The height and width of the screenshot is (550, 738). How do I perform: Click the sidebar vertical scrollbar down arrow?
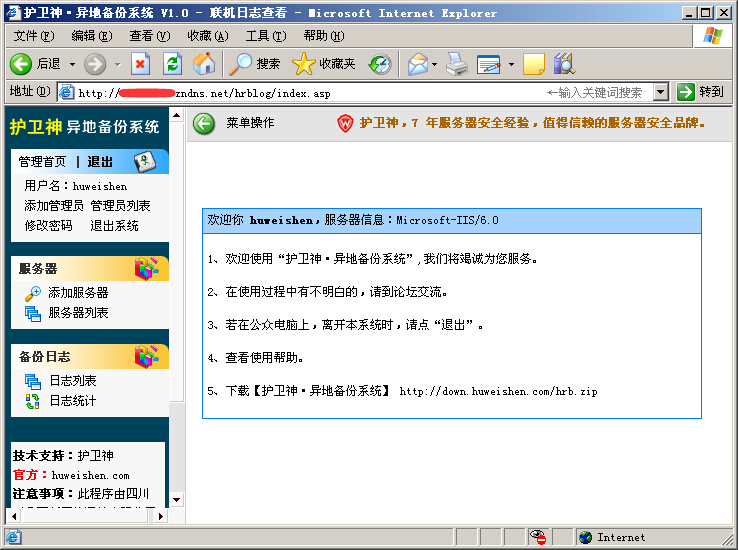click(176, 500)
